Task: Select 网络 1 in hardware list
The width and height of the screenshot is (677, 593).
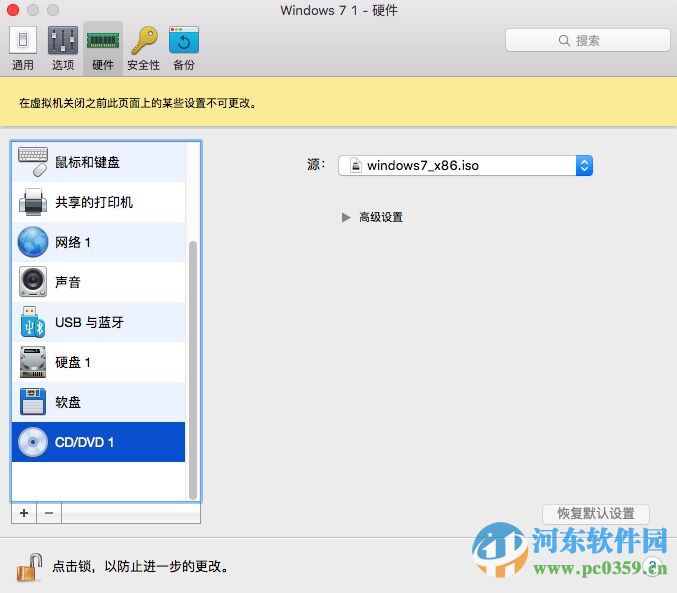Action: coord(98,242)
